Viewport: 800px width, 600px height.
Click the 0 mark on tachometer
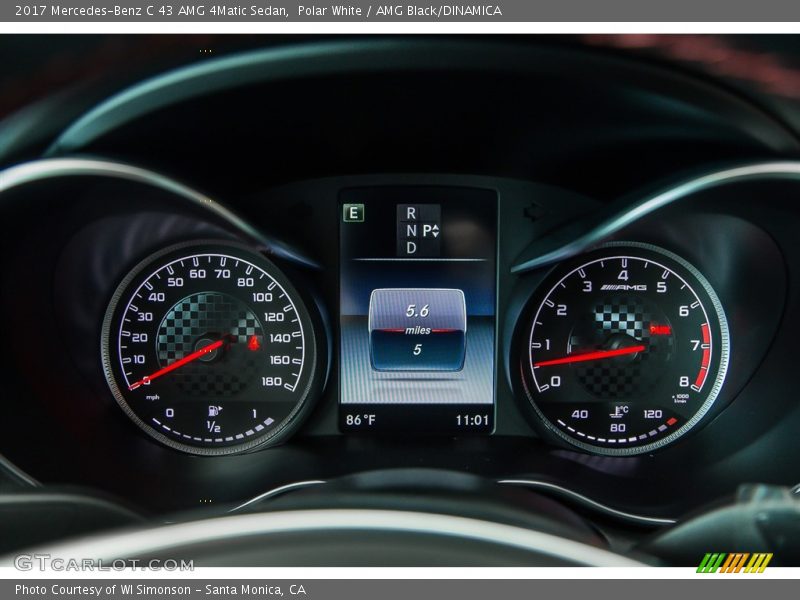pos(556,381)
